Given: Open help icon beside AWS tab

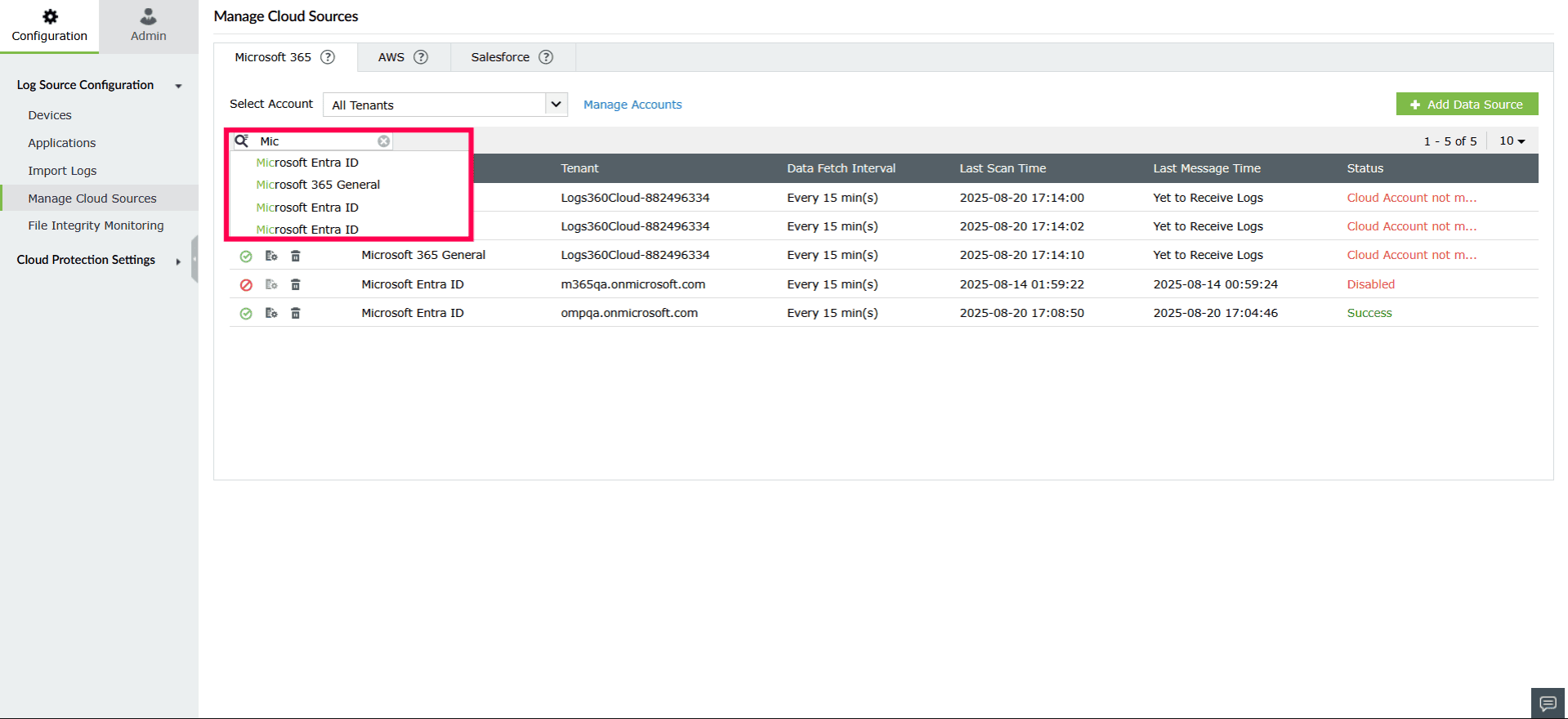Looking at the screenshot, I should click(x=421, y=57).
